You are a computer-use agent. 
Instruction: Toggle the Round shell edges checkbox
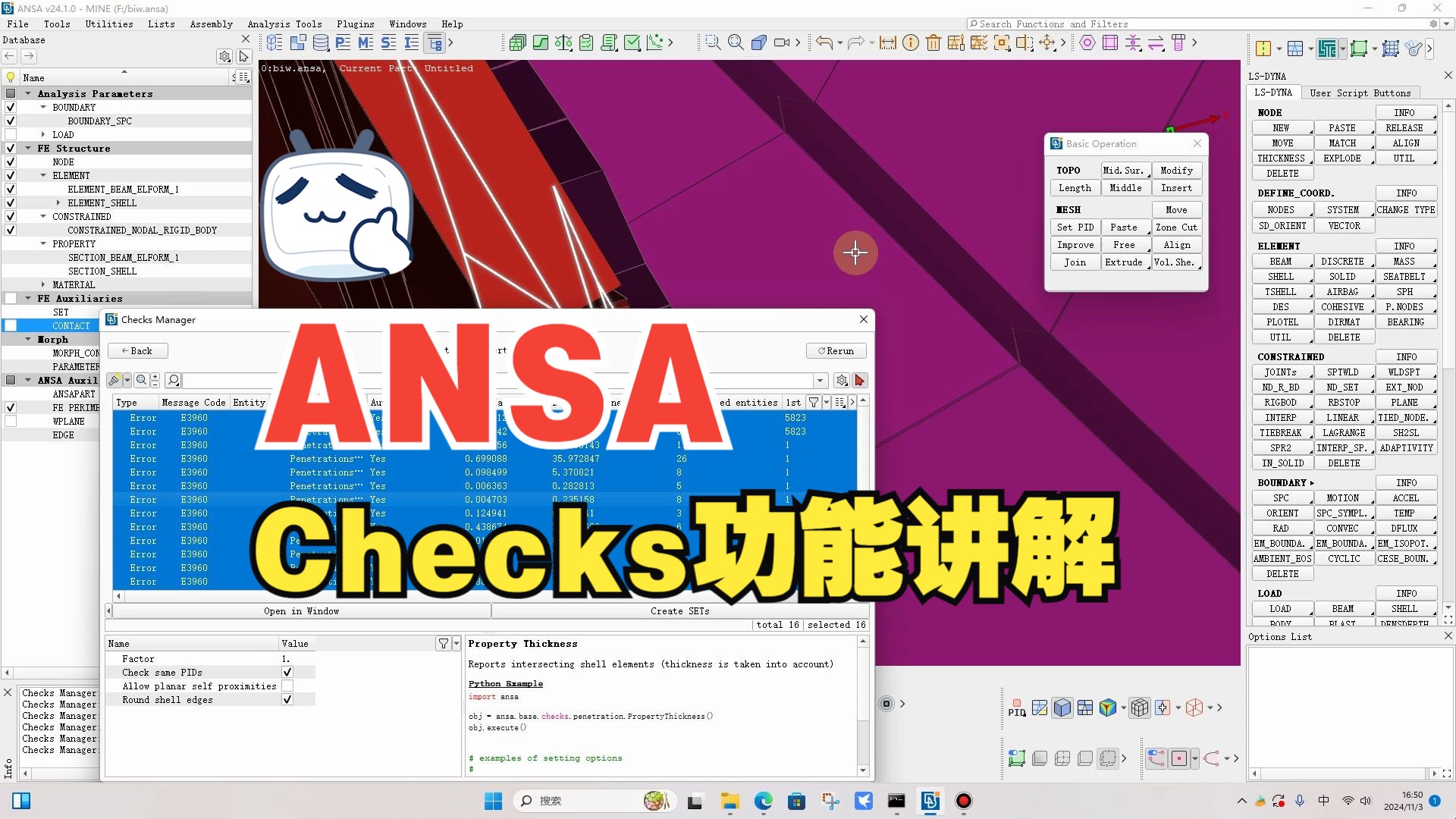[287, 700]
